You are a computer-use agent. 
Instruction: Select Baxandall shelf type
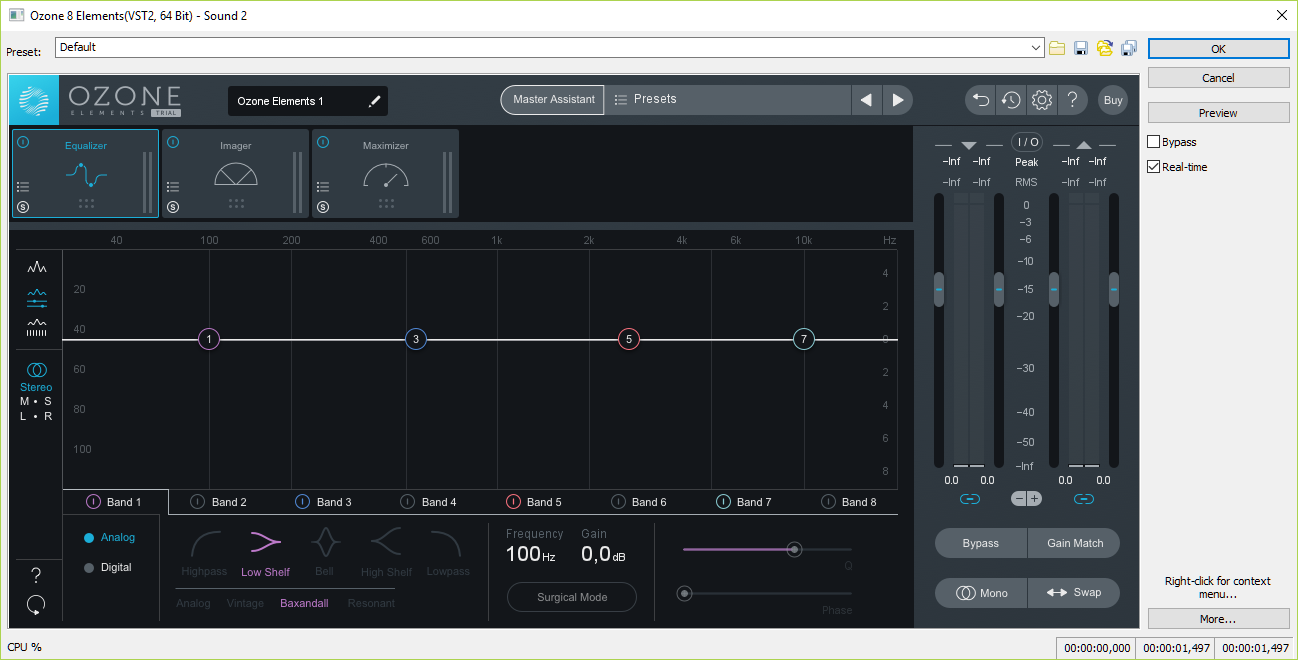(x=304, y=603)
